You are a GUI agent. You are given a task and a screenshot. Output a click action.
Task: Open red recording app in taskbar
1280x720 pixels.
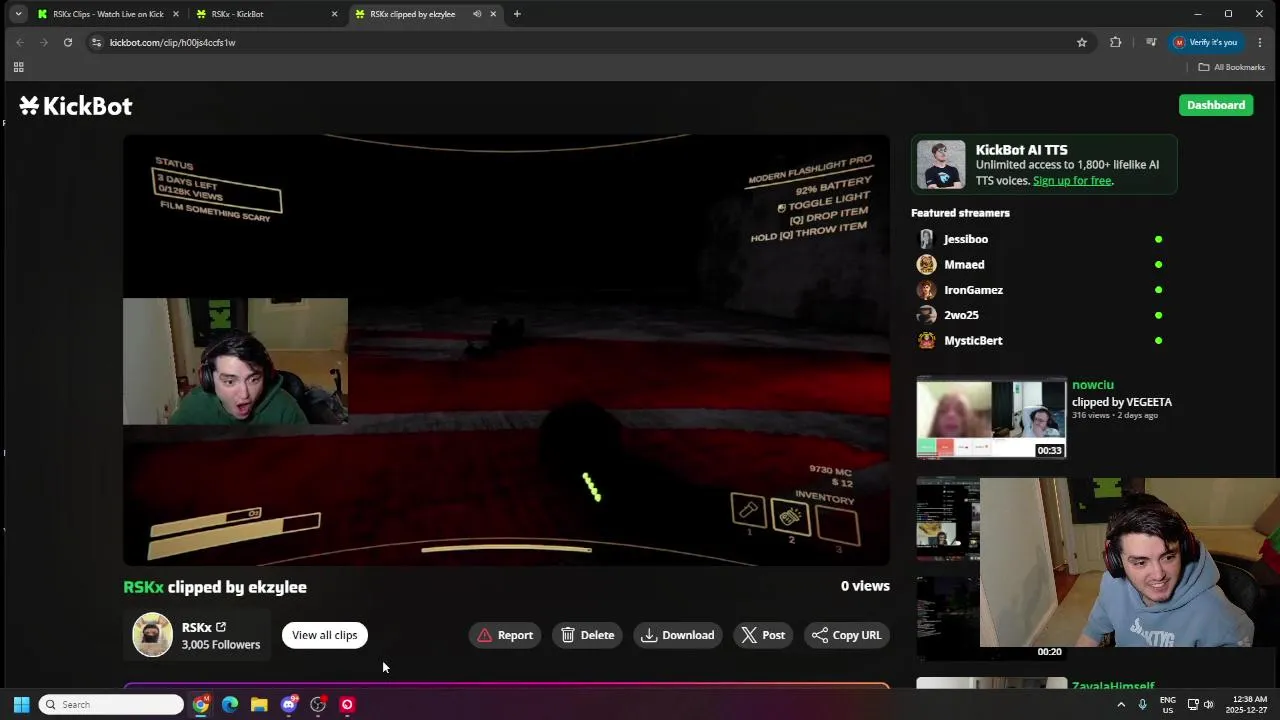pyautogui.click(x=347, y=705)
